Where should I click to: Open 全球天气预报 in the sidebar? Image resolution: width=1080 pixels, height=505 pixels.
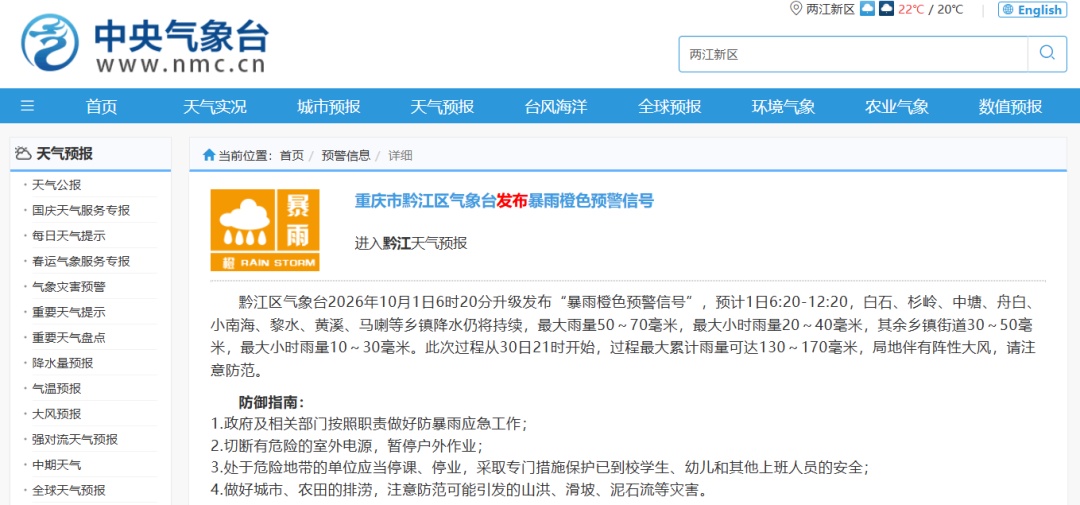69,491
